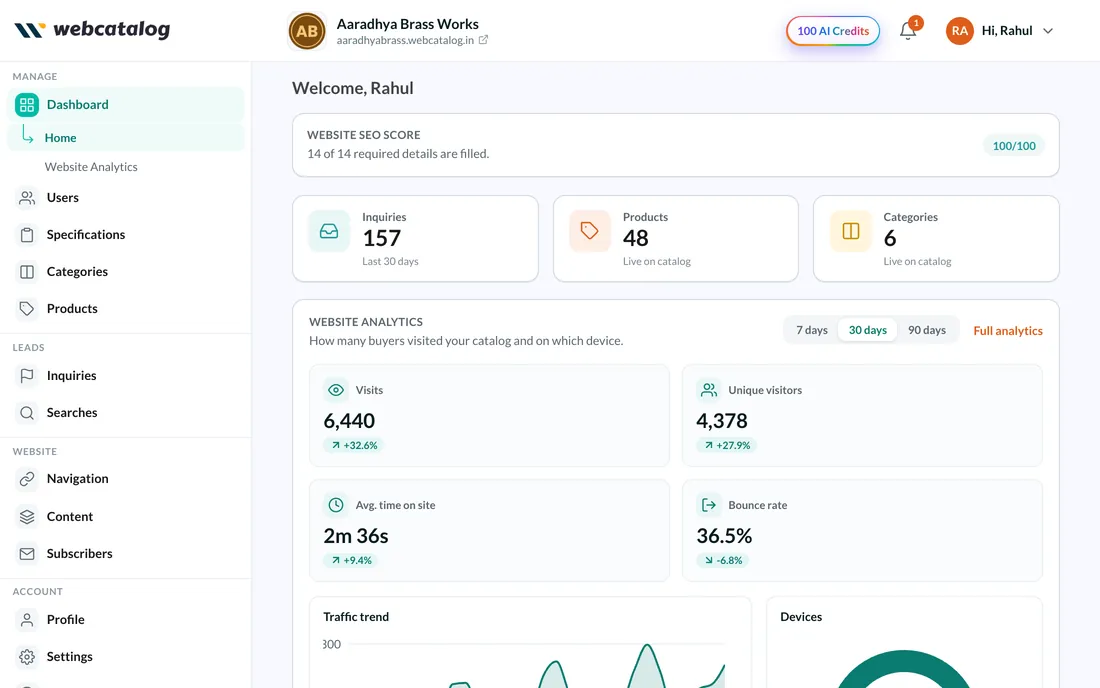The image size is (1100, 688).
Task: Click the Categories card columns icon
Action: click(851, 231)
